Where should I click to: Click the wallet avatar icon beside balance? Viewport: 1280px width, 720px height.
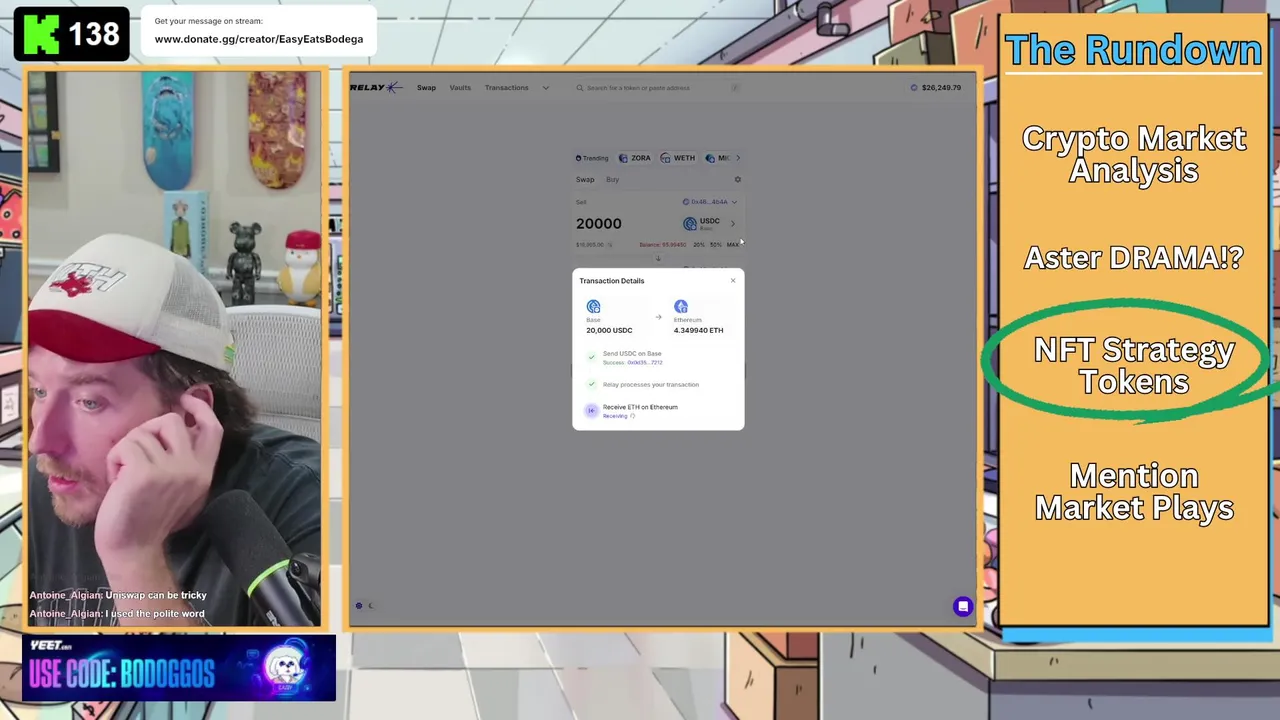pos(914,88)
